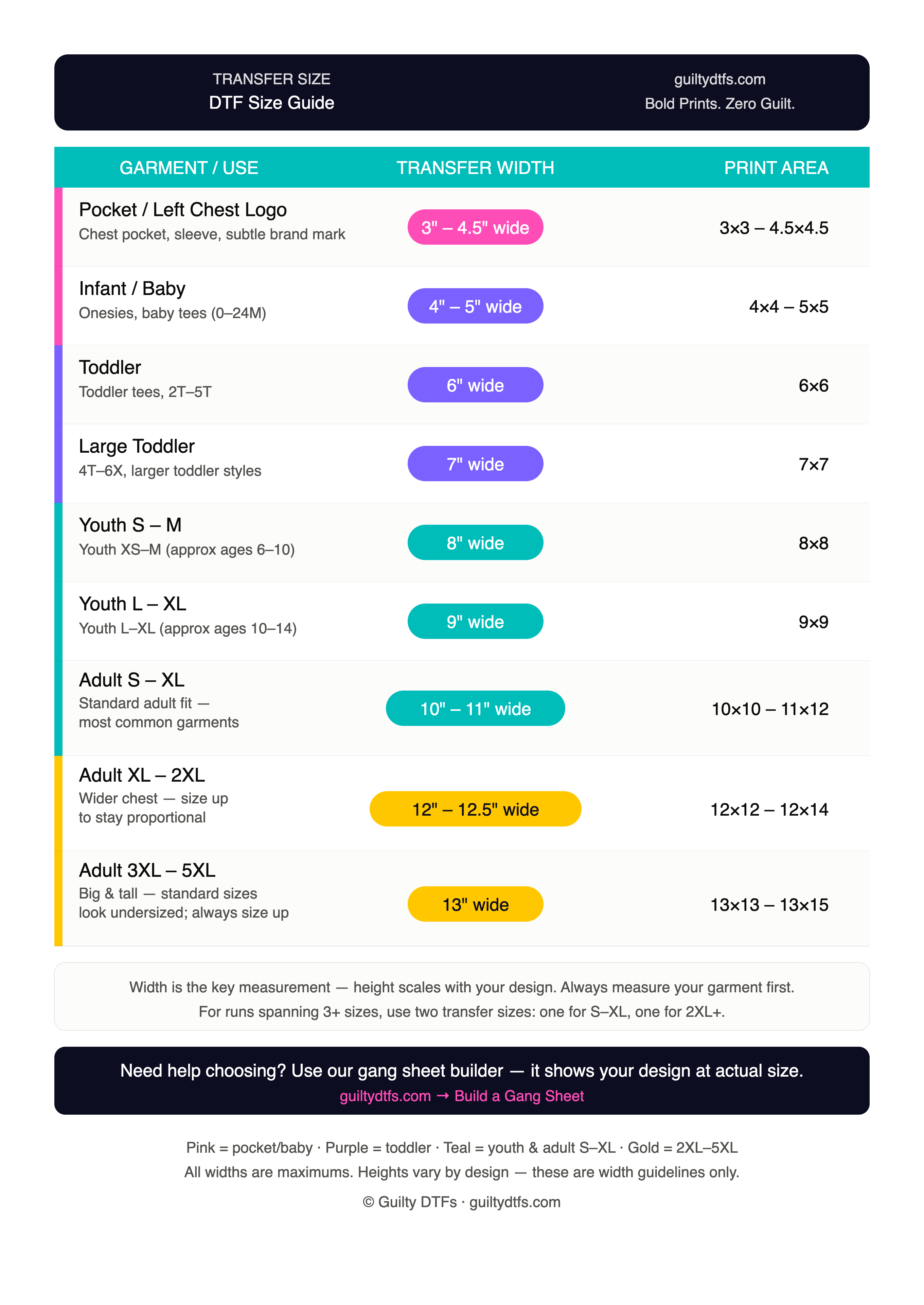Image resolution: width=924 pixels, height=1305 pixels.
Task: Click the guiltydtfs.com text in the header
Action: 720,79
